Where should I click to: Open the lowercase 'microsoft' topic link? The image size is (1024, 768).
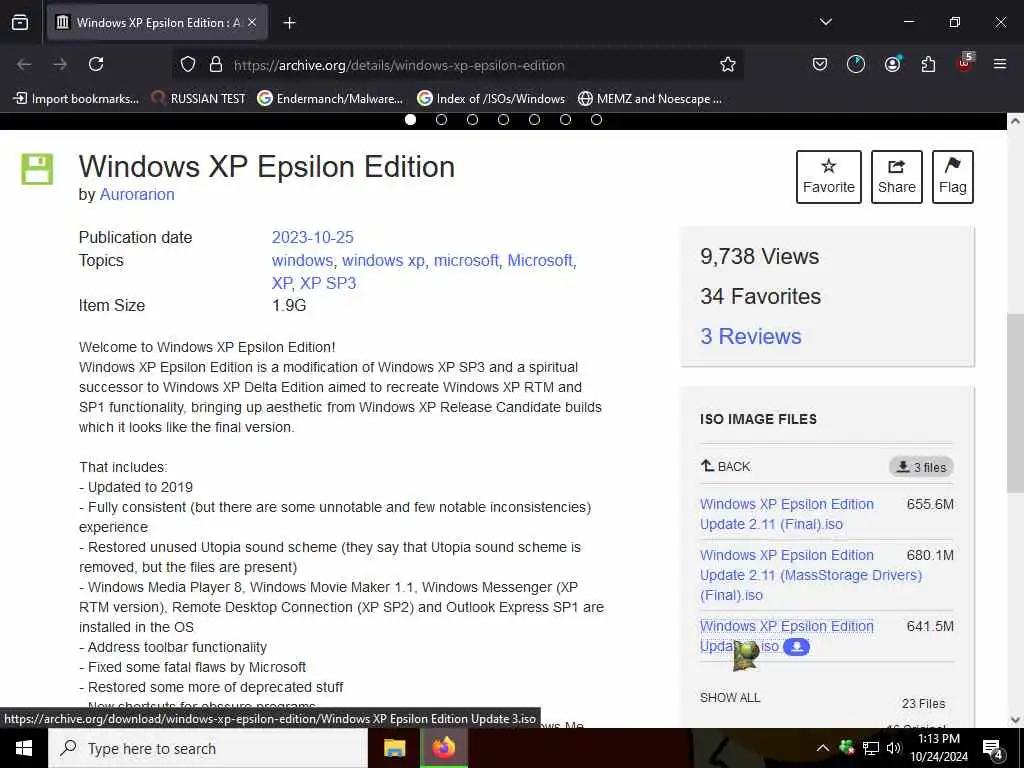click(466, 260)
